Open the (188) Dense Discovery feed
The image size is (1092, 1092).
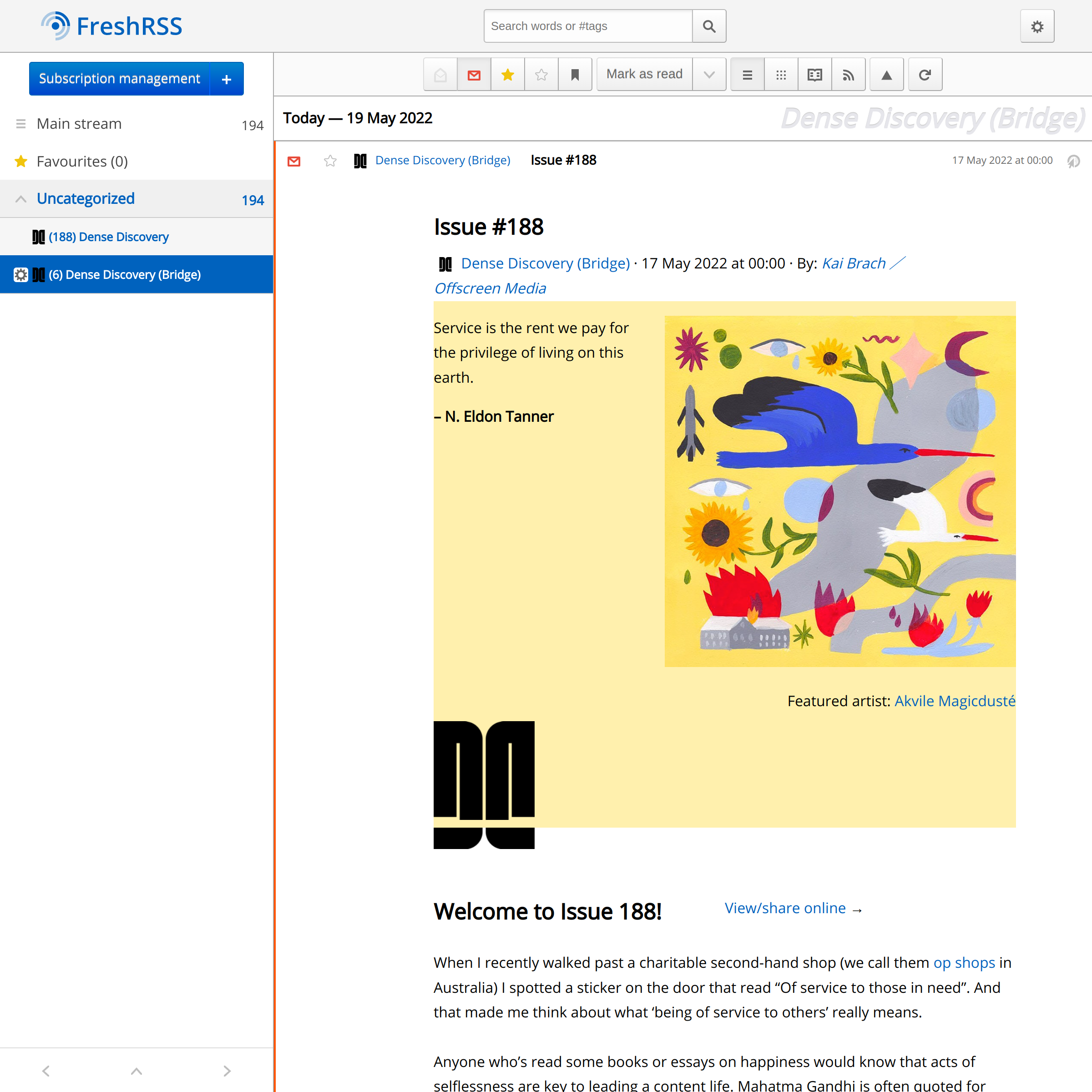pos(109,237)
